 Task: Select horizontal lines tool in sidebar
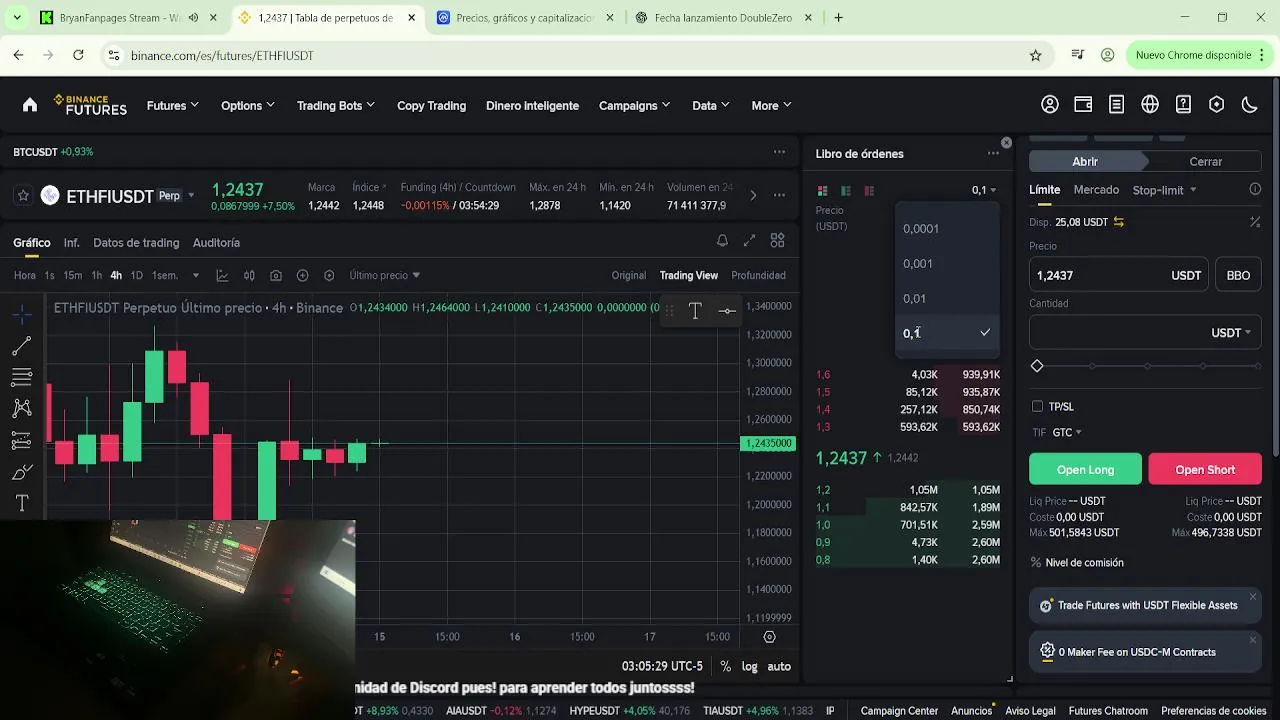[22, 377]
